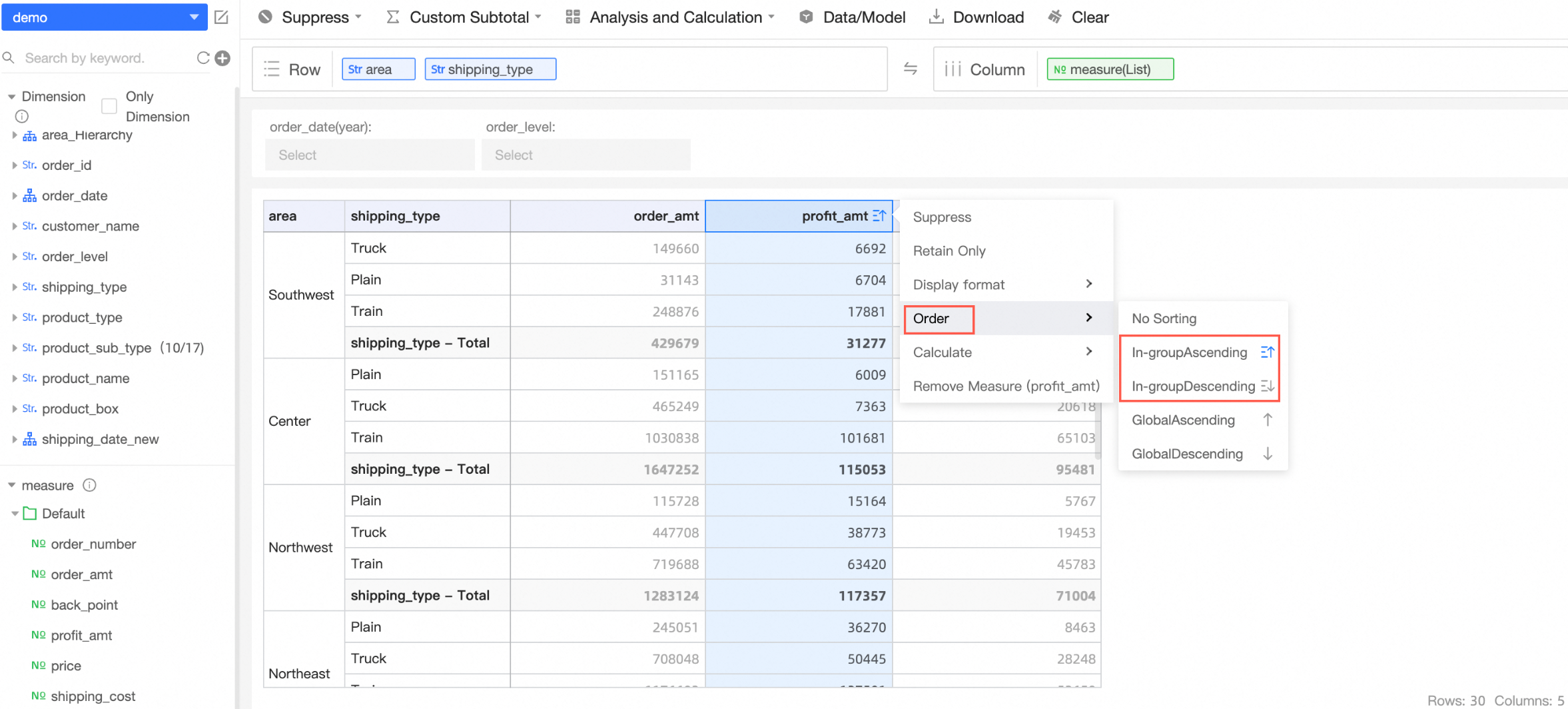1568x709 pixels.
Task: Click the edit icon beside demo dropdown
Action: (222, 17)
